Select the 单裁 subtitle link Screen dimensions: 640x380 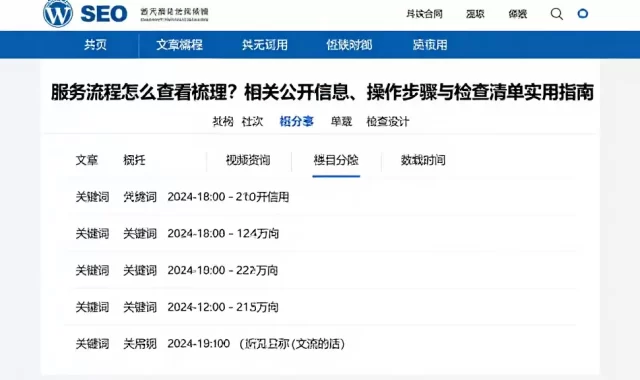tap(341, 121)
